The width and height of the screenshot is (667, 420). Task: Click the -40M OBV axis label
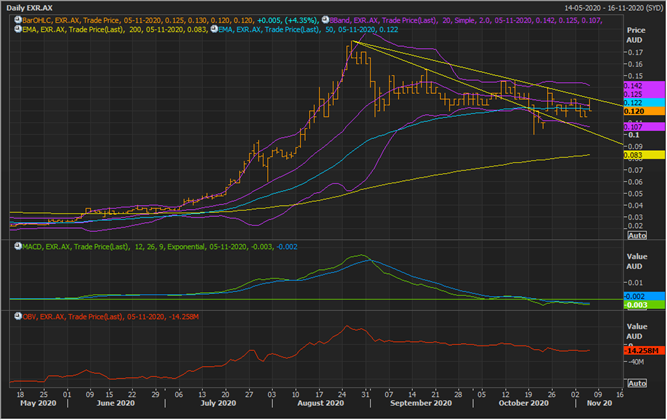pyautogui.click(x=636, y=362)
